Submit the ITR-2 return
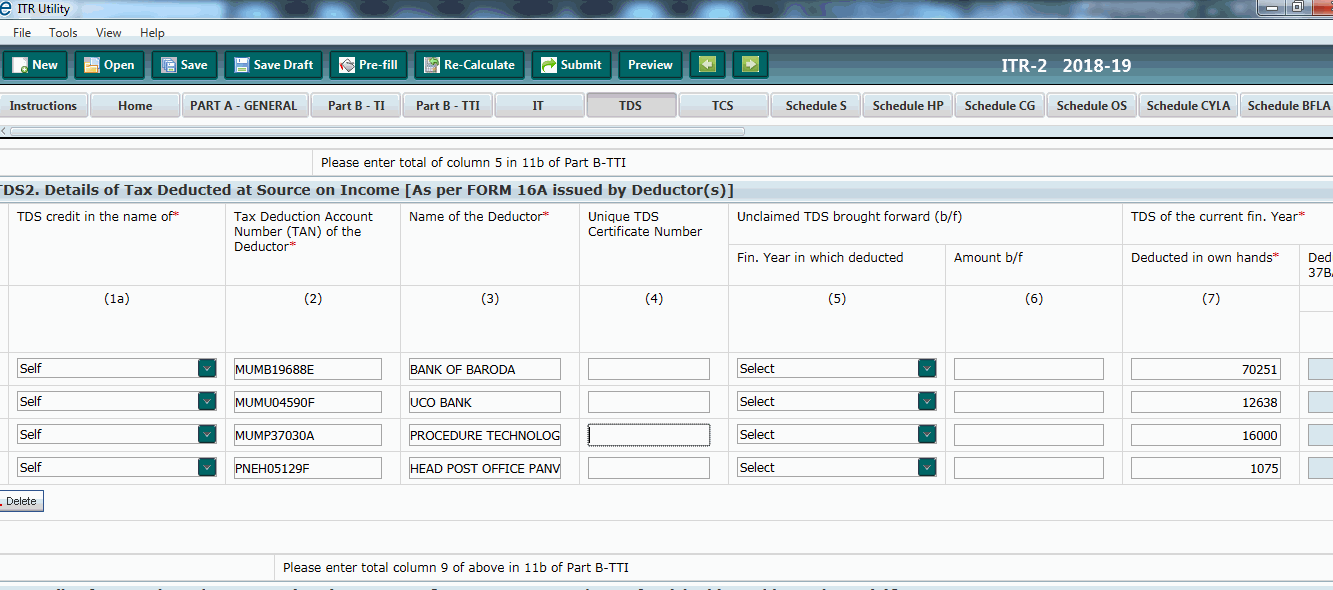 click(571, 63)
